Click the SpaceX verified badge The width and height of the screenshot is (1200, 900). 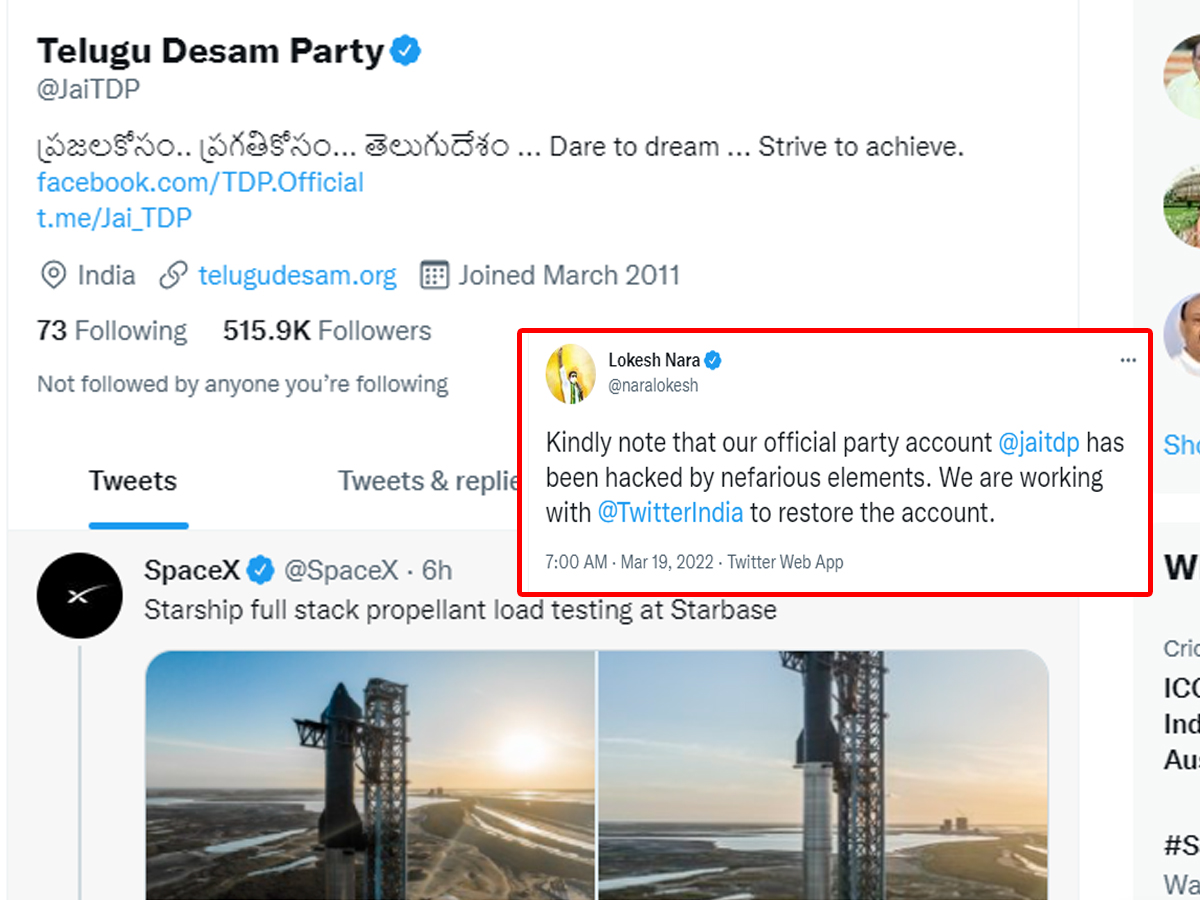[261, 570]
